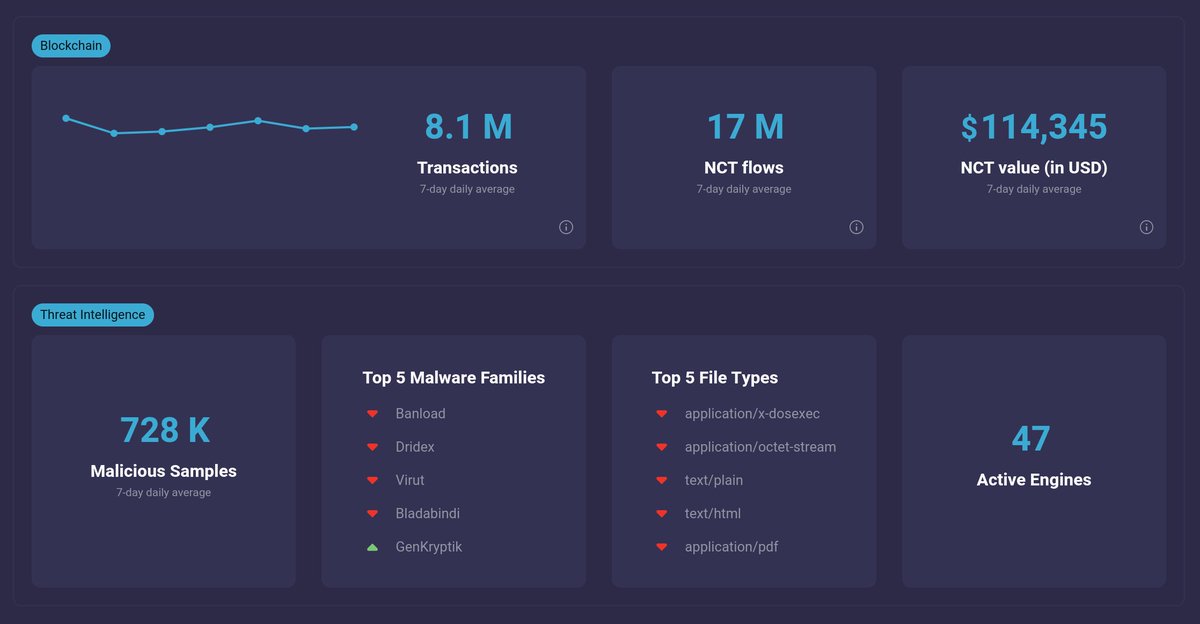
Task: Click the 8.1 M Transactions metric
Action: pyautogui.click(x=467, y=127)
